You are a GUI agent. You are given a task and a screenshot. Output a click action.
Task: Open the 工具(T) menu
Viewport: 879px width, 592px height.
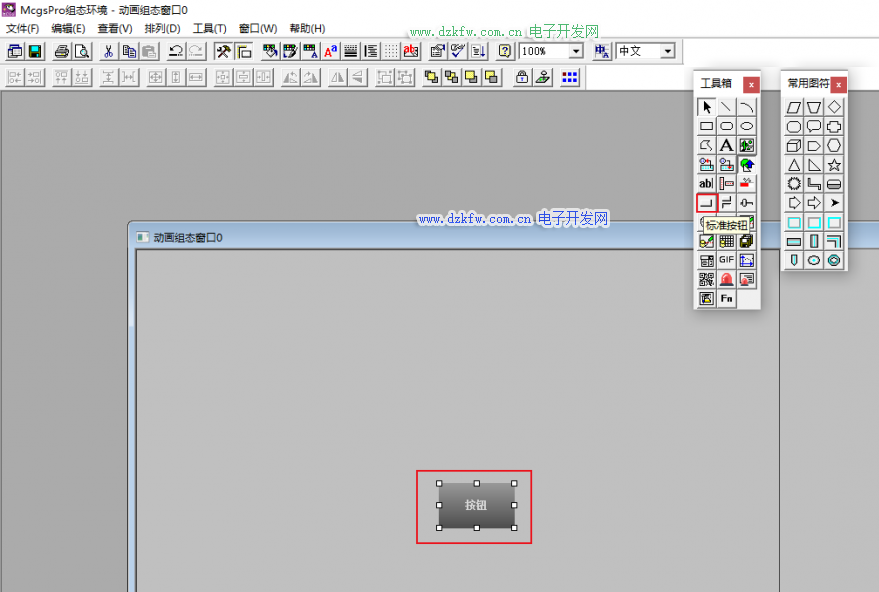coord(209,28)
